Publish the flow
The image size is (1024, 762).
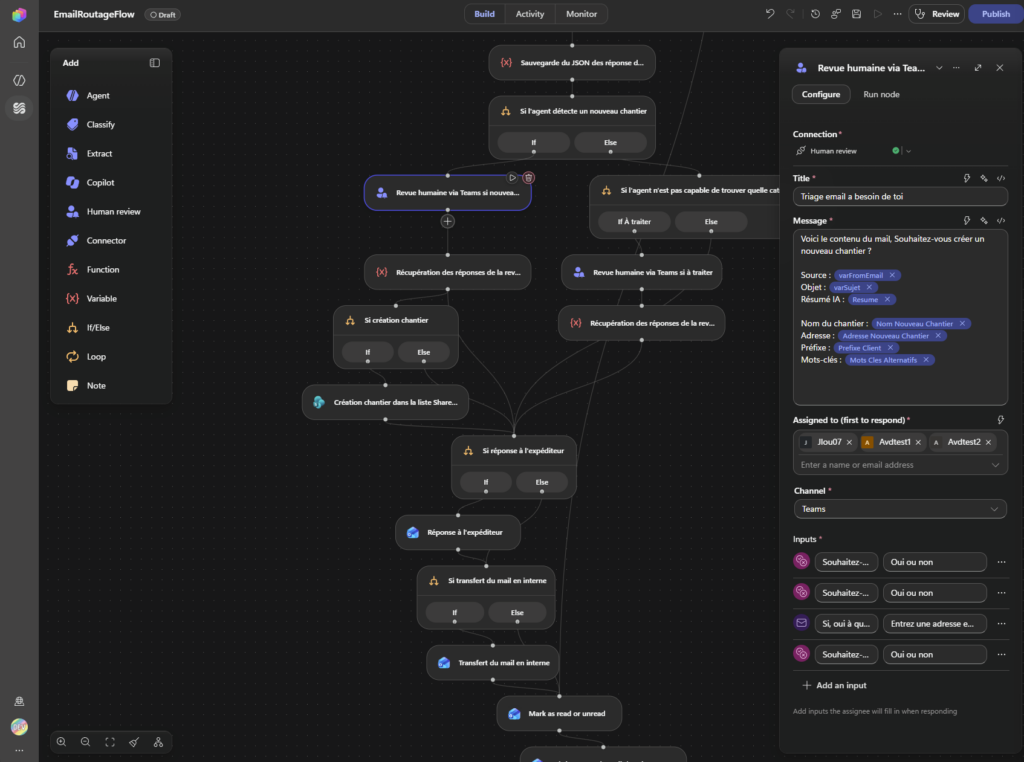[x=995, y=14]
